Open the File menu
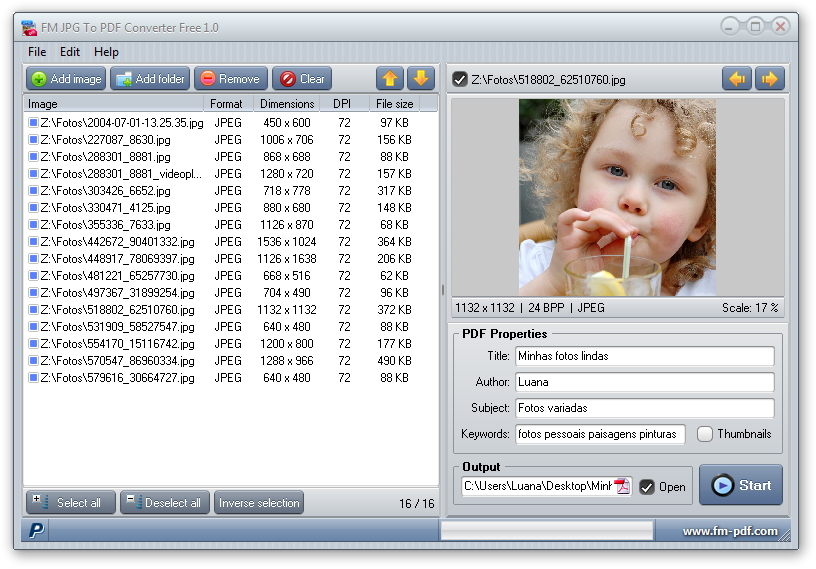 37,52
